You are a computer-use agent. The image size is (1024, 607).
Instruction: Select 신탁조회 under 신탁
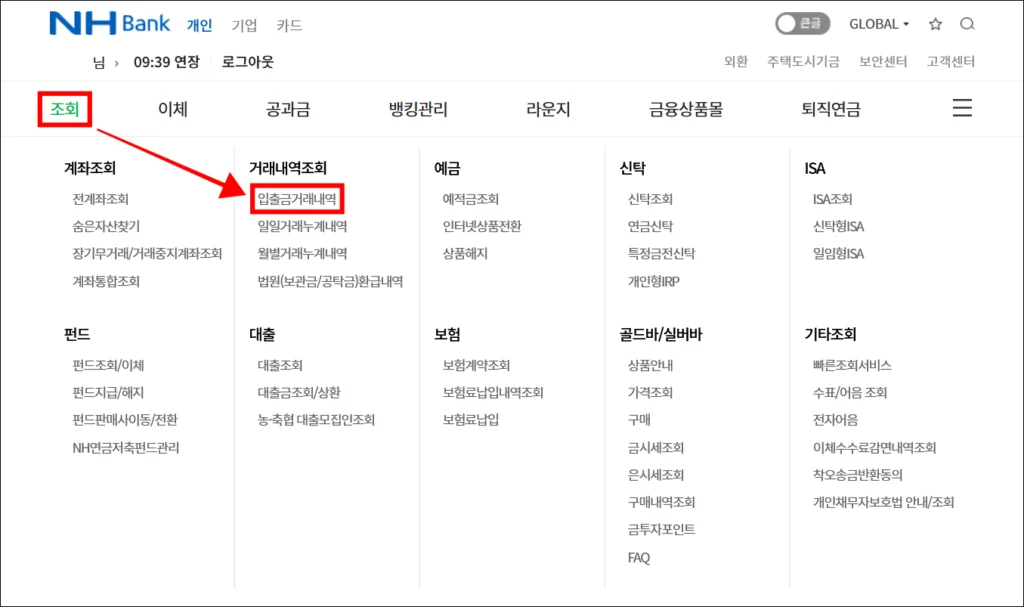[x=650, y=199]
